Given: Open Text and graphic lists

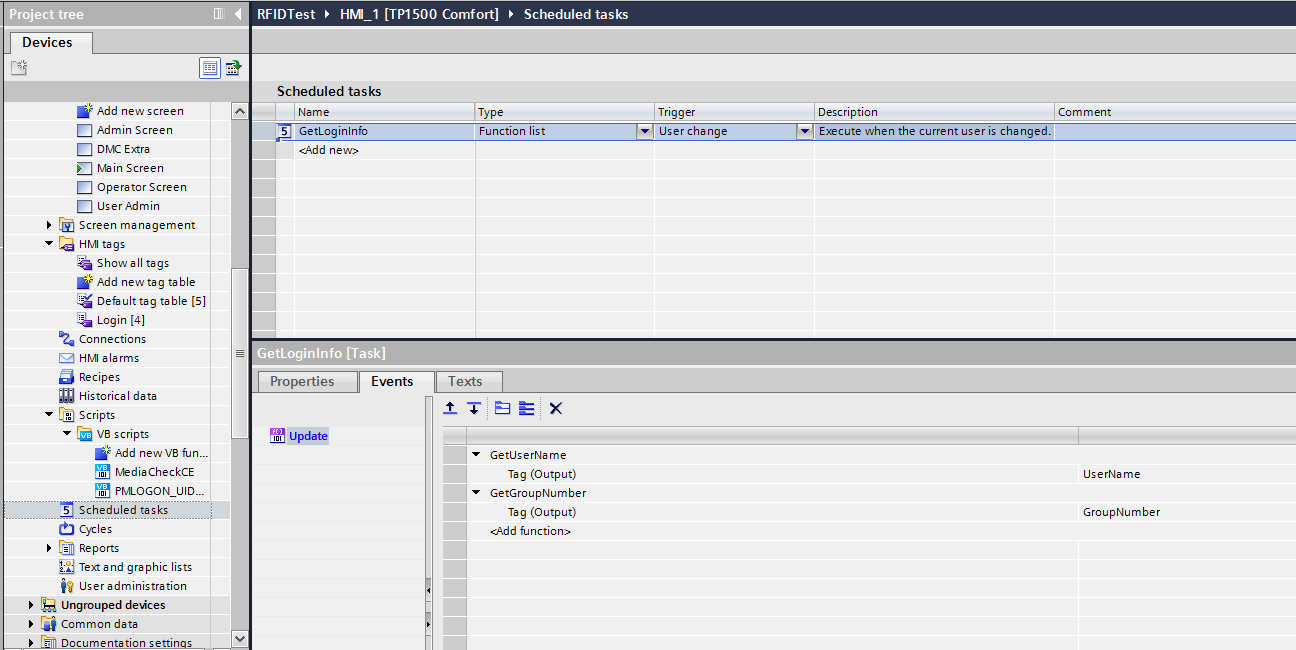Looking at the screenshot, I should [135, 567].
